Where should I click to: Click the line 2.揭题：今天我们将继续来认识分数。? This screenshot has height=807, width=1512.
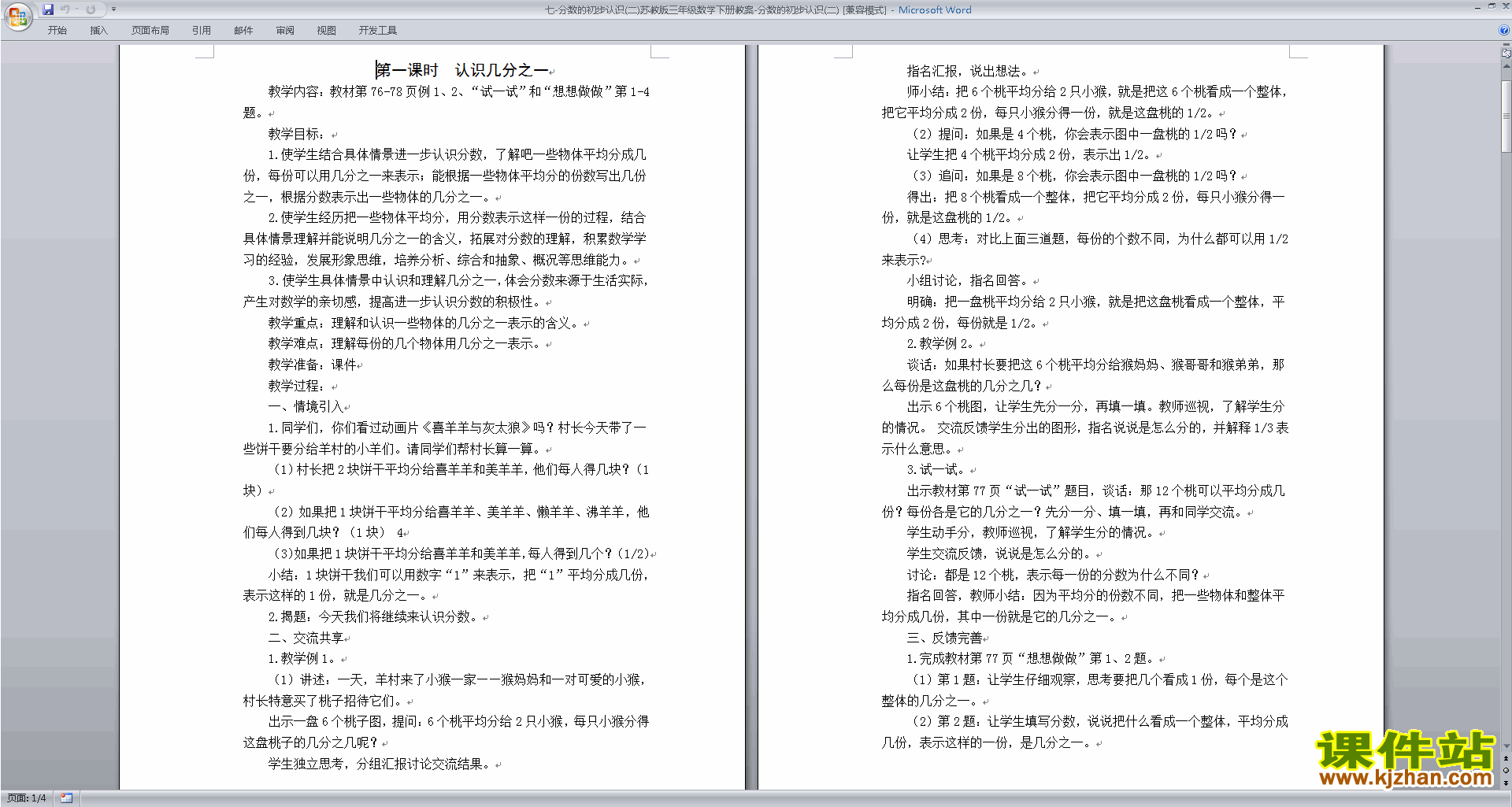(373, 616)
